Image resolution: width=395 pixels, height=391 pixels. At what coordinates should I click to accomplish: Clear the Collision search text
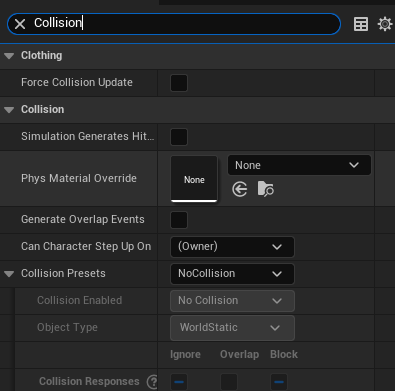click(20, 24)
